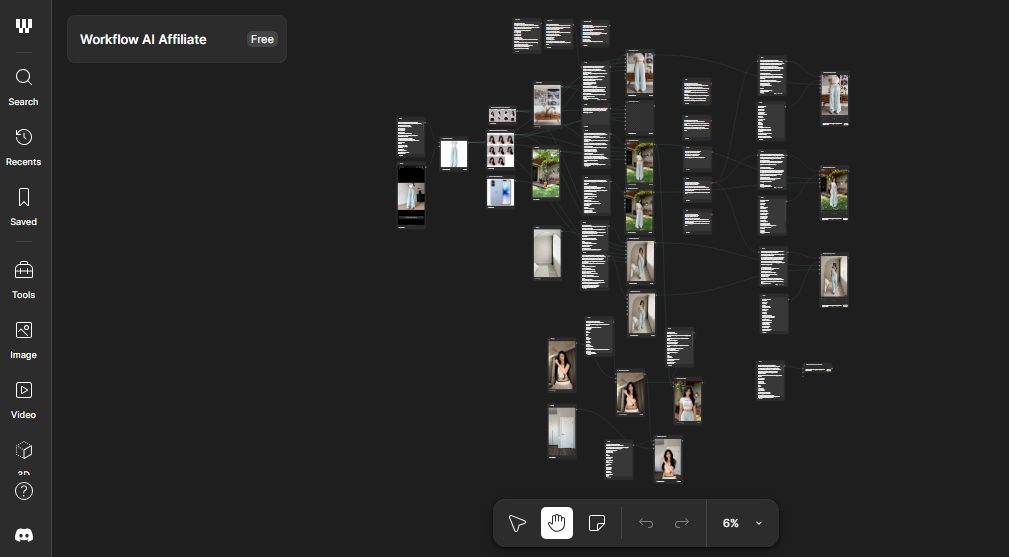
Task: Select the white-background jeans image node
Action: coord(454,154)
